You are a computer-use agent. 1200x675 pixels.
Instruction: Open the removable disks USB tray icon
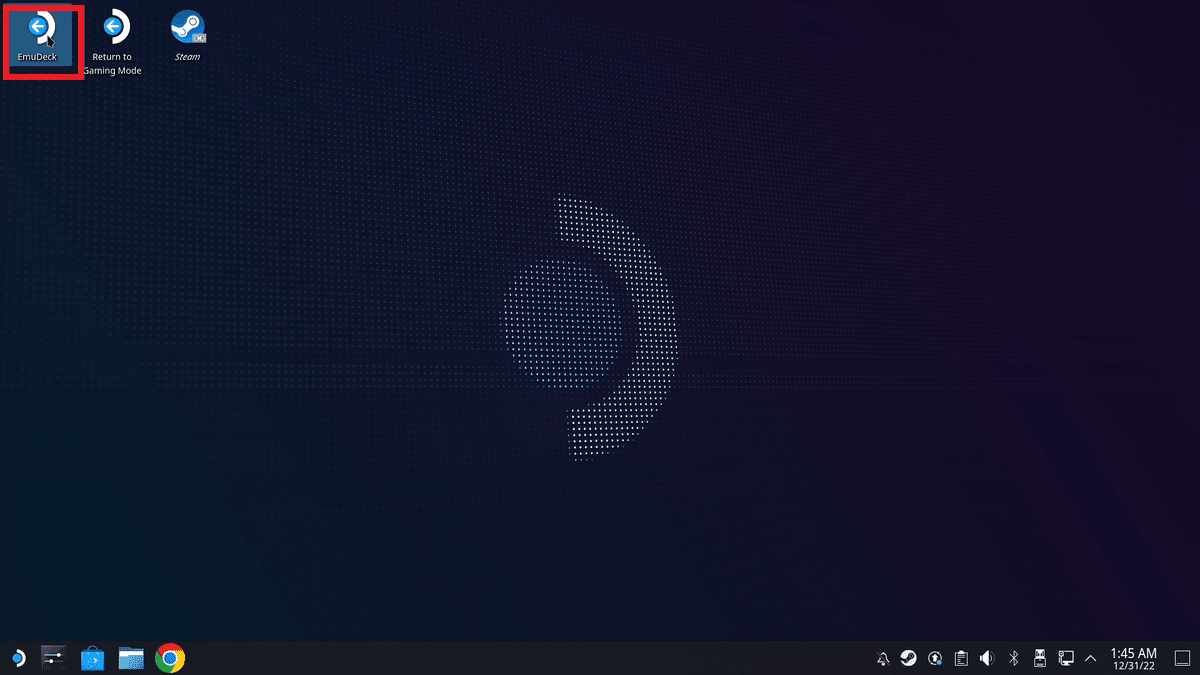coord(1039,658)
